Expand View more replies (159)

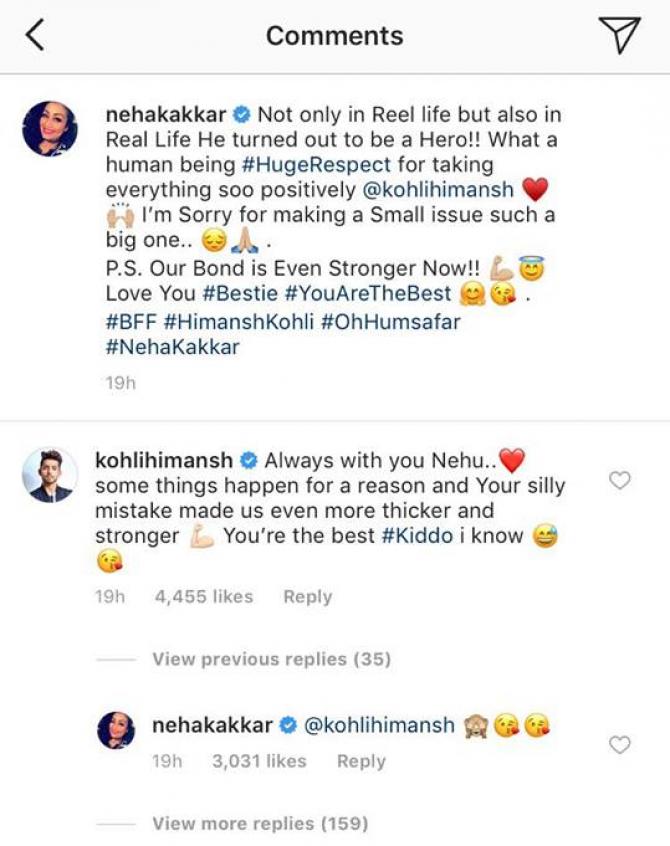coord(260,824)
